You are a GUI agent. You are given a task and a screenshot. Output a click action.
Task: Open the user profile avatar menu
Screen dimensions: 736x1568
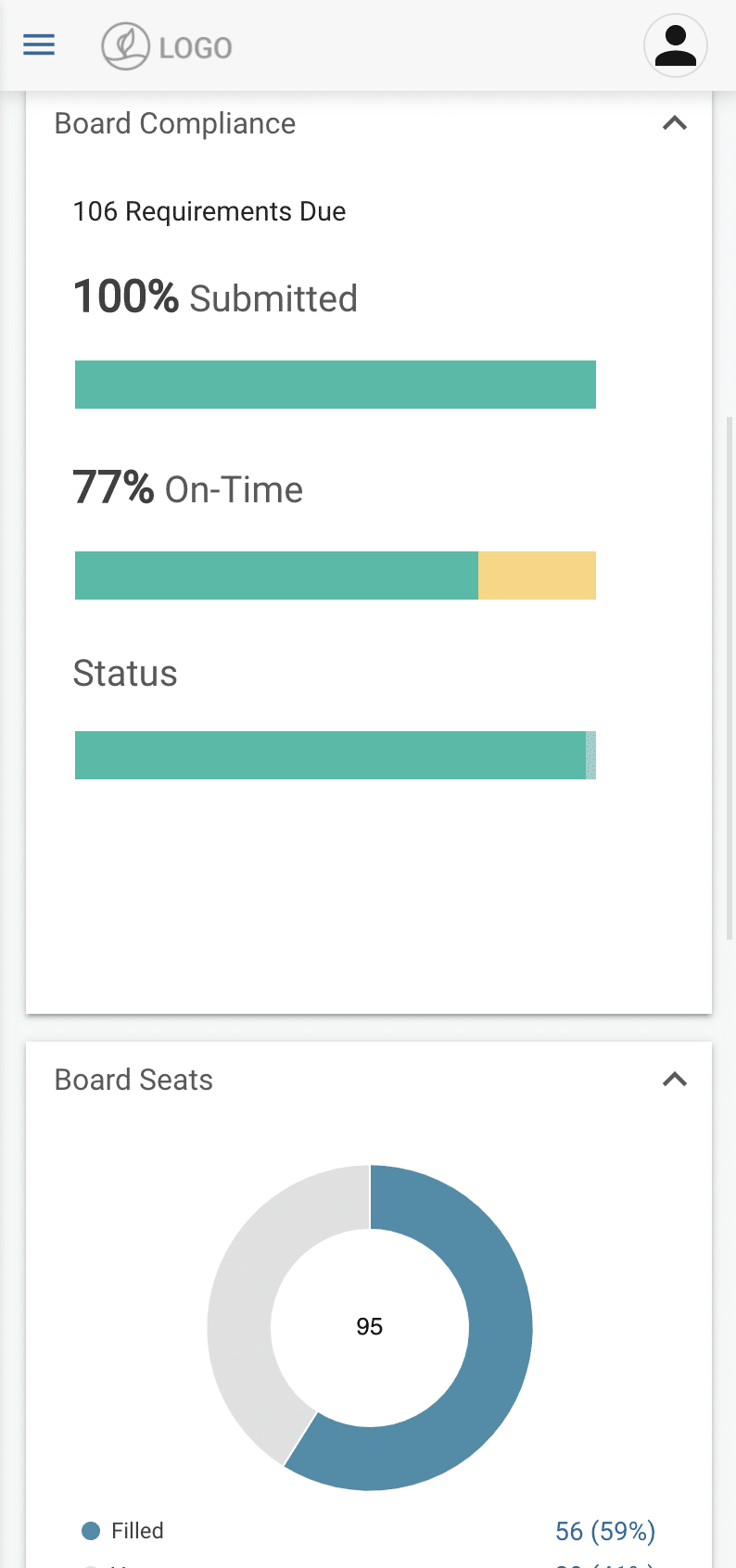click(676, 45)
